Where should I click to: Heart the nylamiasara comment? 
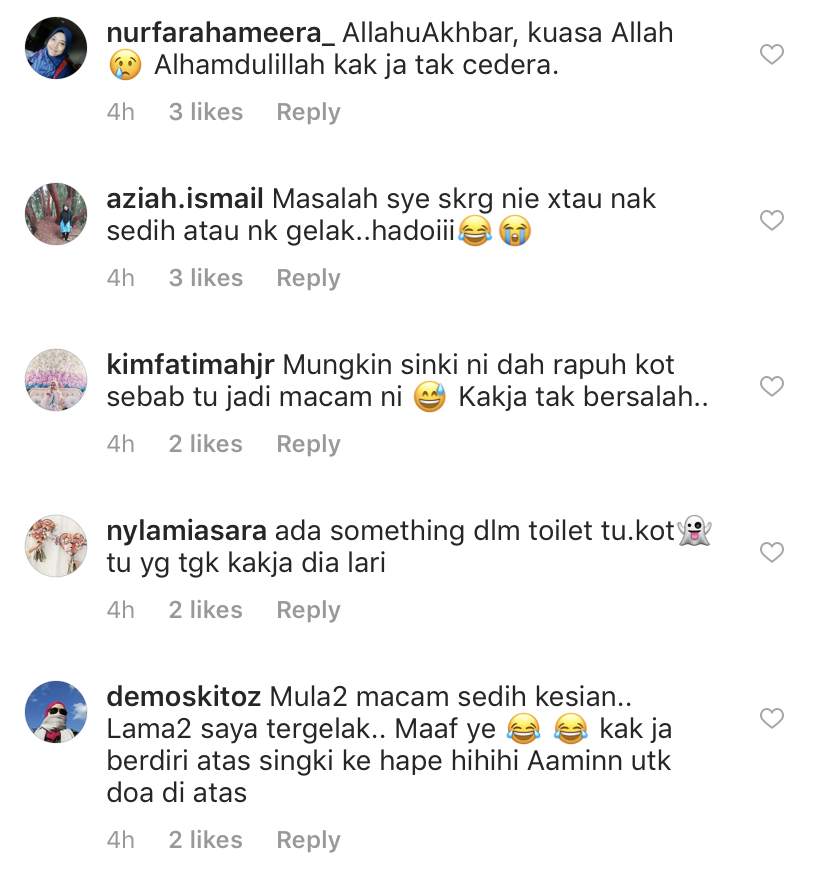click(771, 552)
